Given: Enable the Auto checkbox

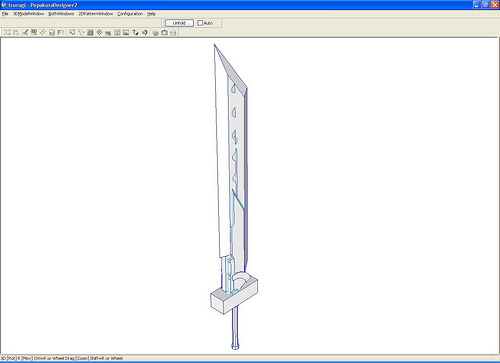Looking at the screenshot, I should tap(200, 23).
